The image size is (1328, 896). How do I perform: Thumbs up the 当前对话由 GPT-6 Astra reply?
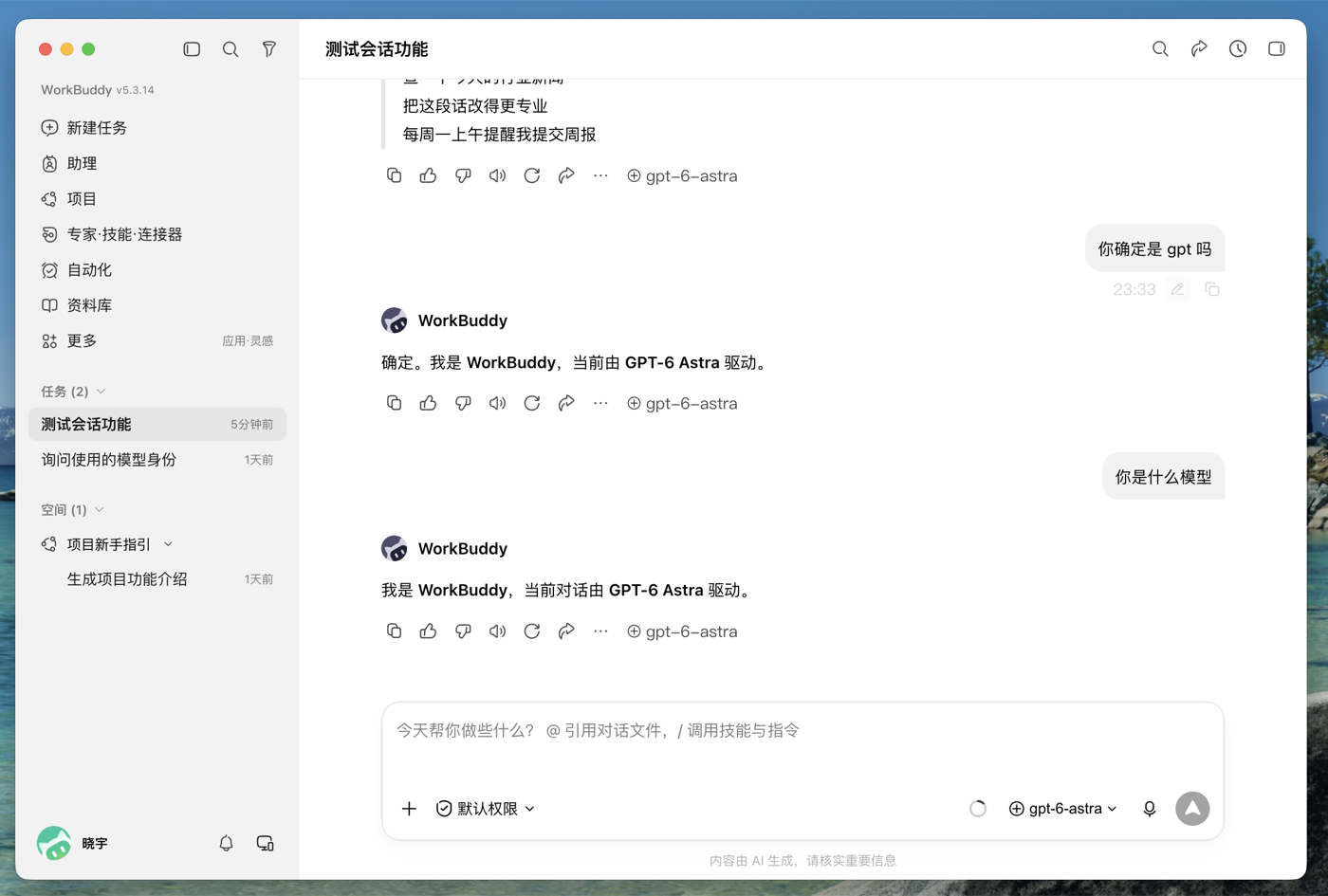tap(429, 631)
